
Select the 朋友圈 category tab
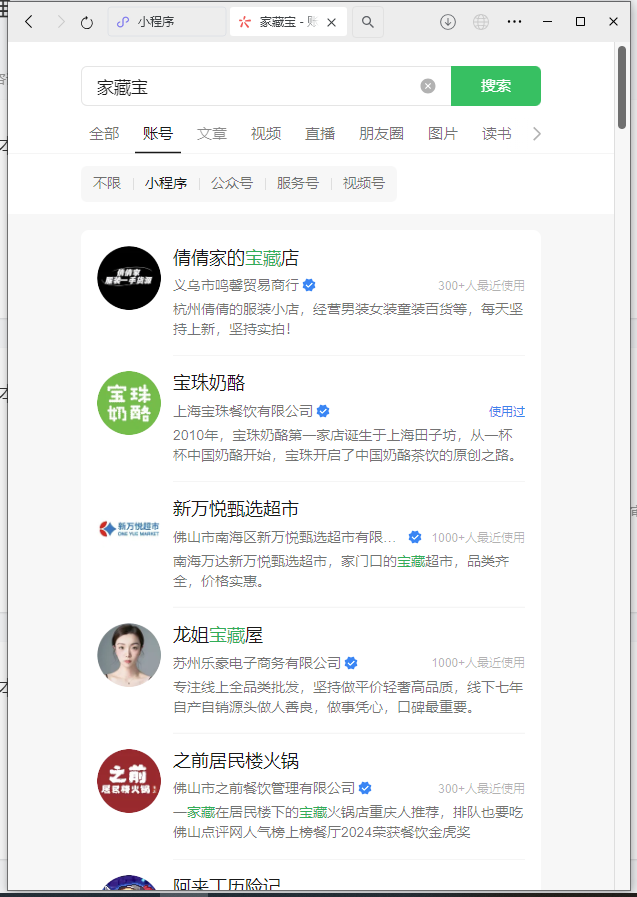[381, 134]
